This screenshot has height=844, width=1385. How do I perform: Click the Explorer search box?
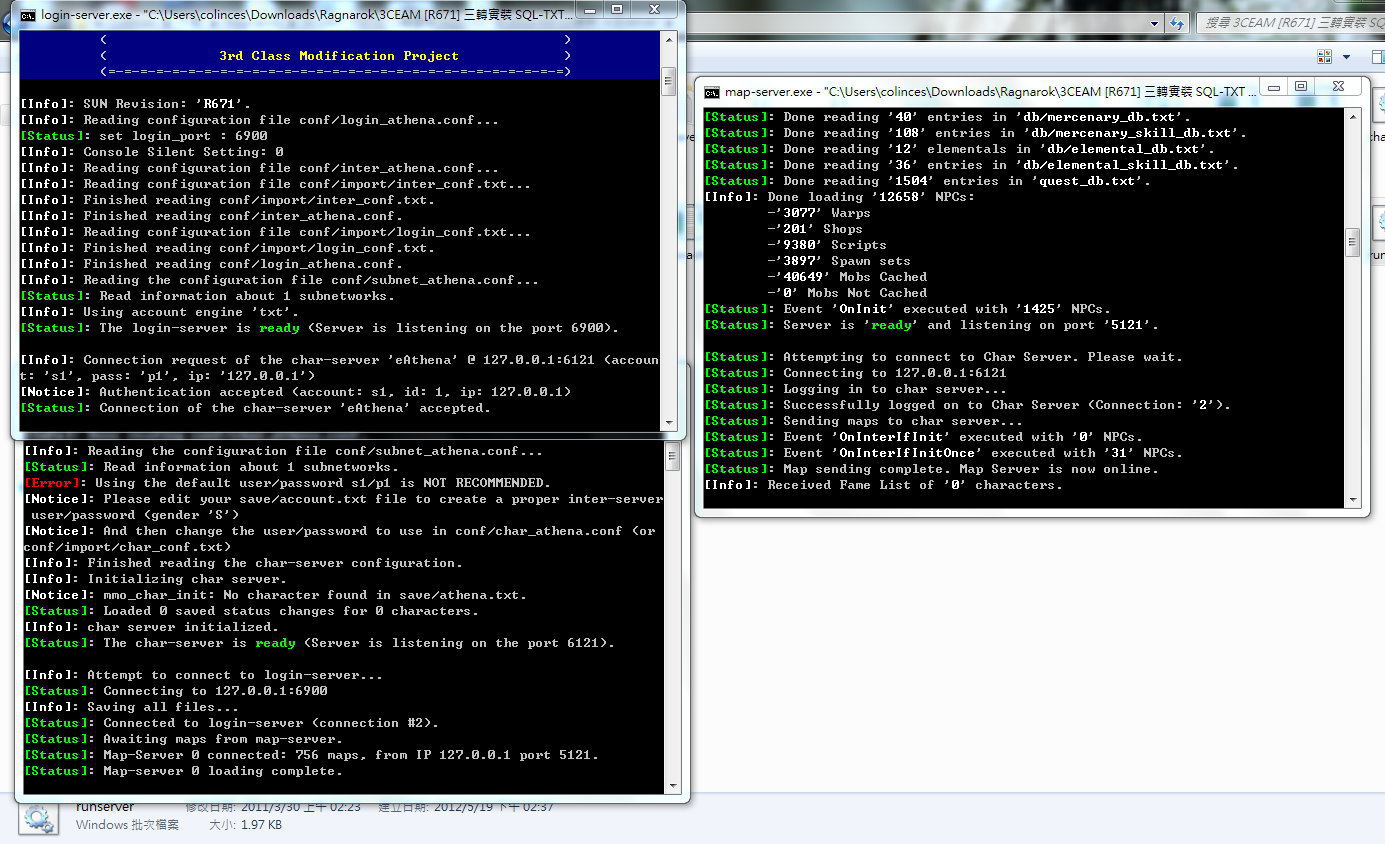click(x=1290, y=22)
